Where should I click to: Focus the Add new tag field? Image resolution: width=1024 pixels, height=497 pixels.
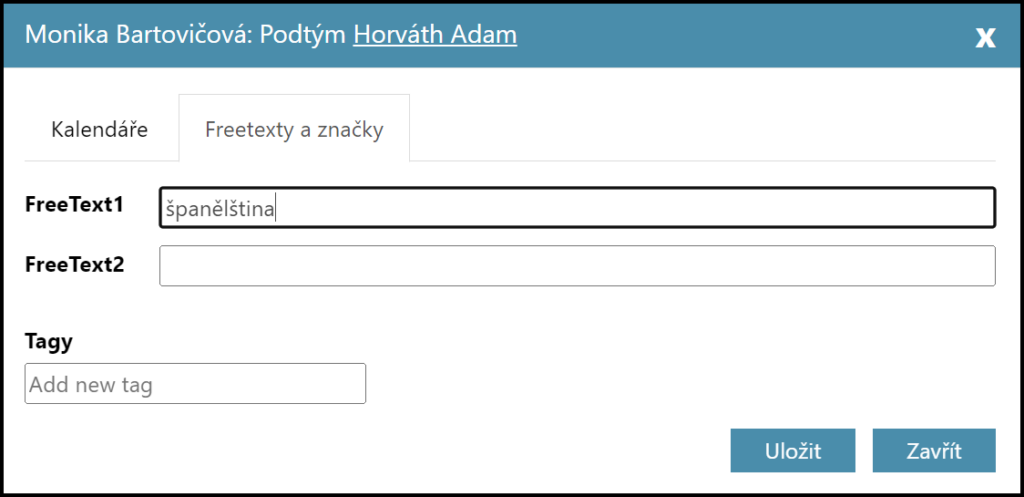(x=195, y=384)
